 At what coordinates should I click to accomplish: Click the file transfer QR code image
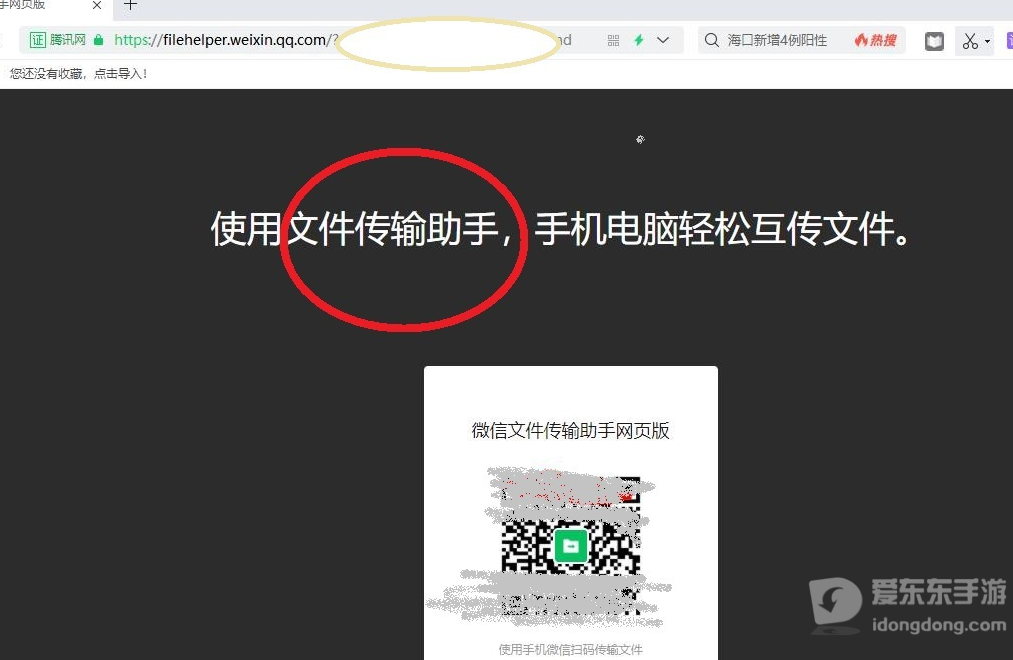[x=571, y=546]
